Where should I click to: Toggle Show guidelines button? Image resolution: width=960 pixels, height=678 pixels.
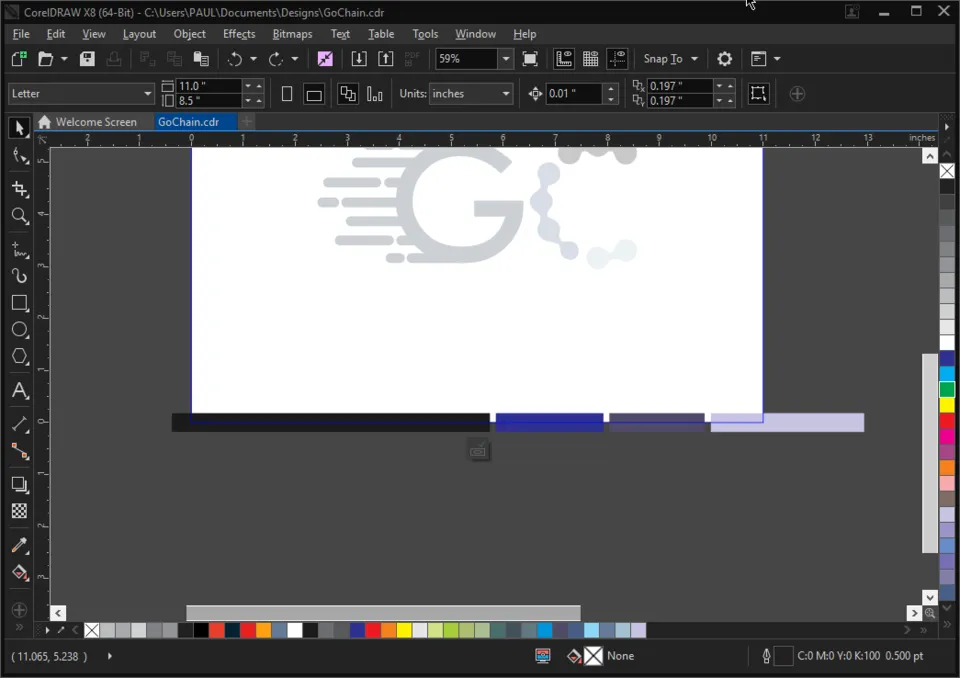(x=617, y=59)
